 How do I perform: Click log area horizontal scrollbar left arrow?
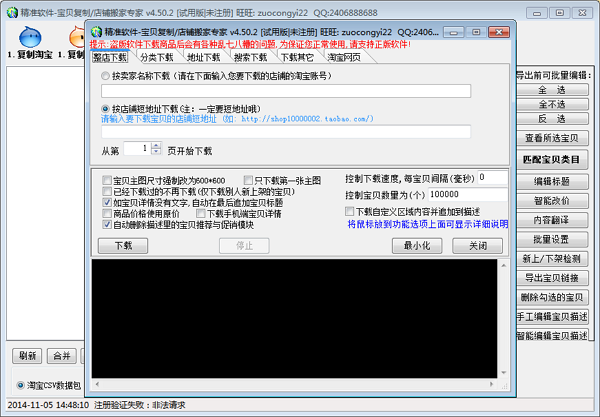coord(97,384)
